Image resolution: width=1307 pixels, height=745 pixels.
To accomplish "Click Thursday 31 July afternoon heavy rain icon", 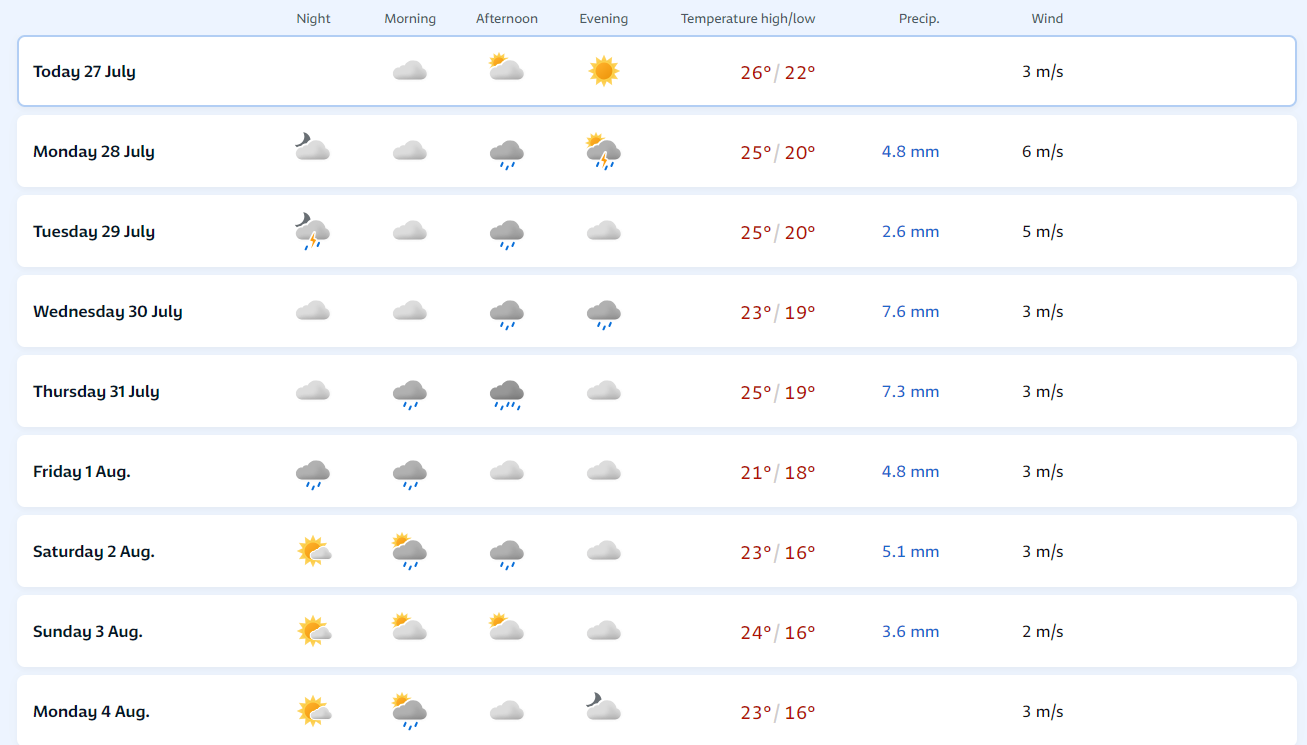I will coord(507,393).
